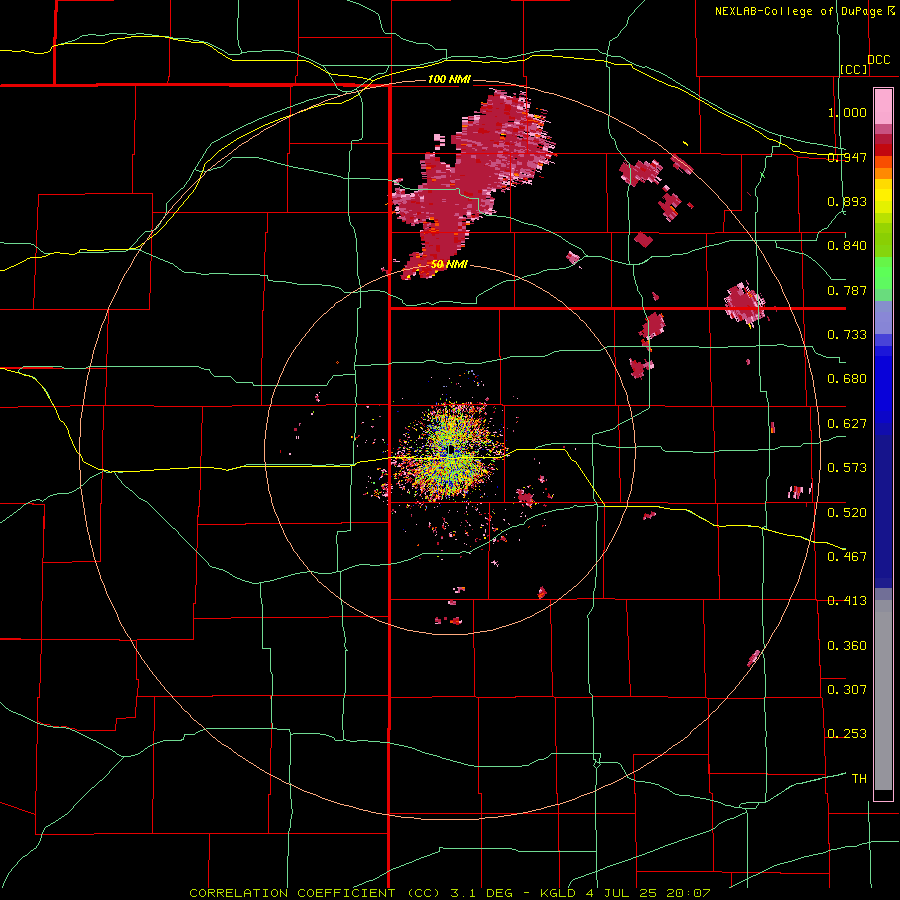
Task: Click the 1.000 color scale value
Action: (847, 112)
